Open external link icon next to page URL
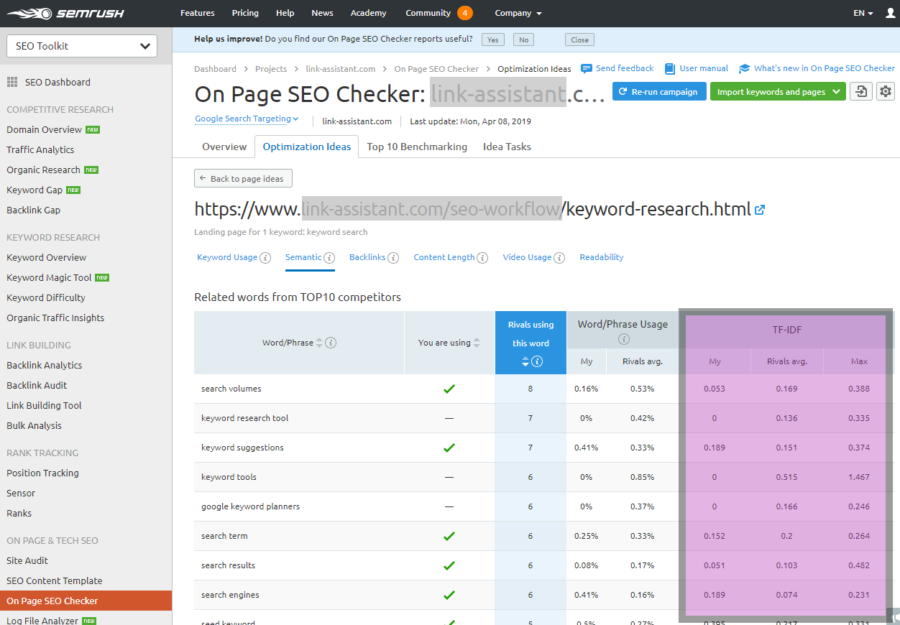This screenshot has width=900, height=625. [760, 209]
